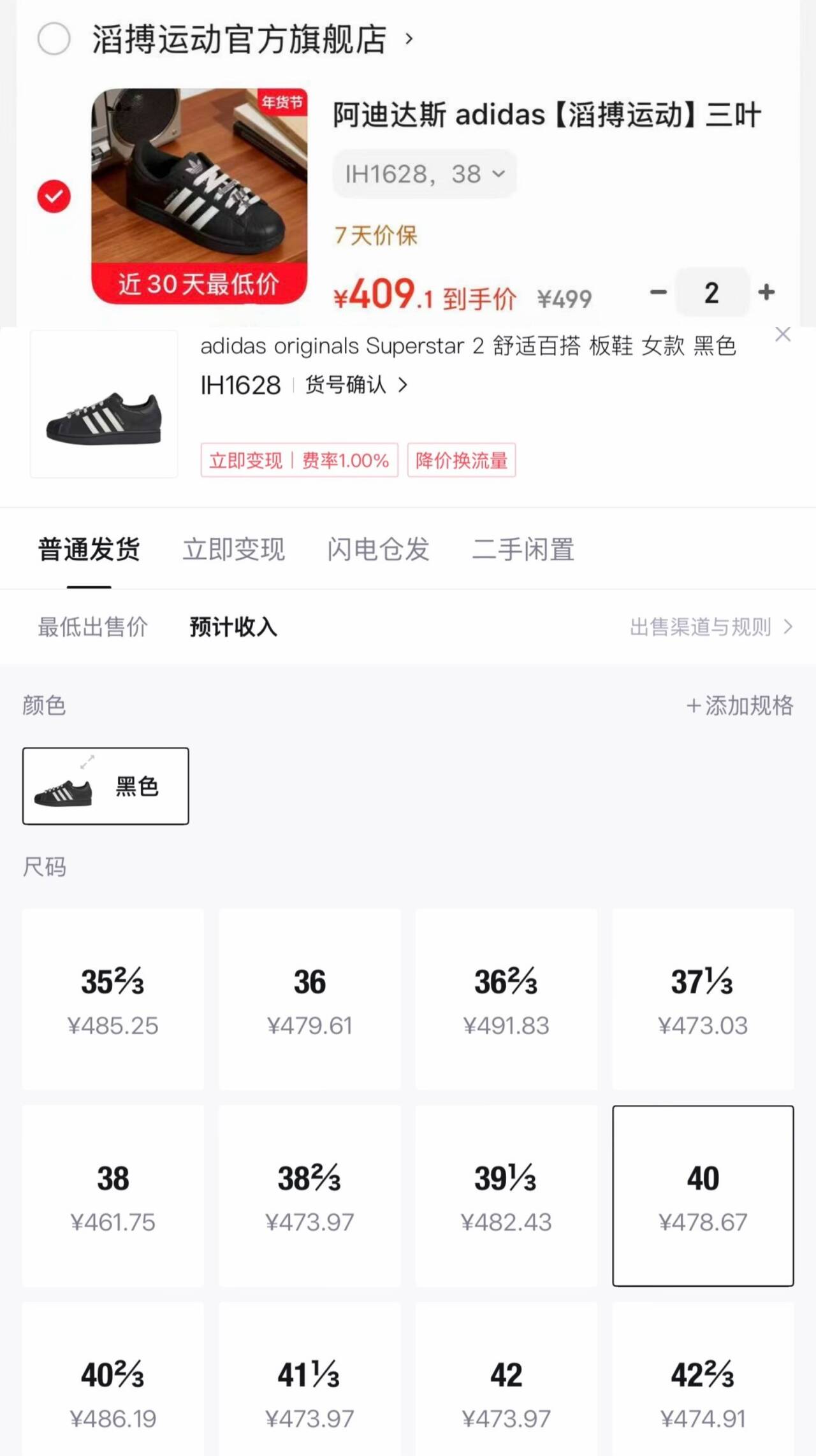This screenshot has width=816, height=1456.
Task: Switch to the 闪电仓发 tab
Action: tap(378, 549)
